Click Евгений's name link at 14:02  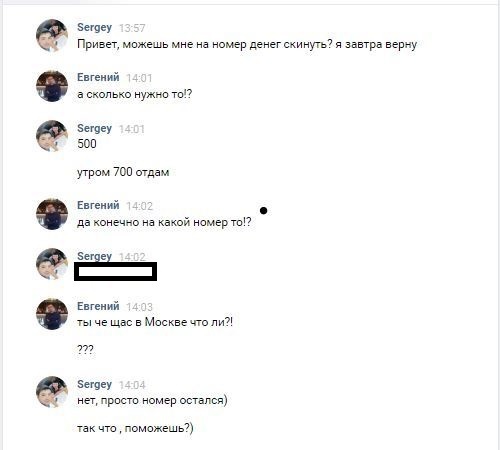[98, 205]
